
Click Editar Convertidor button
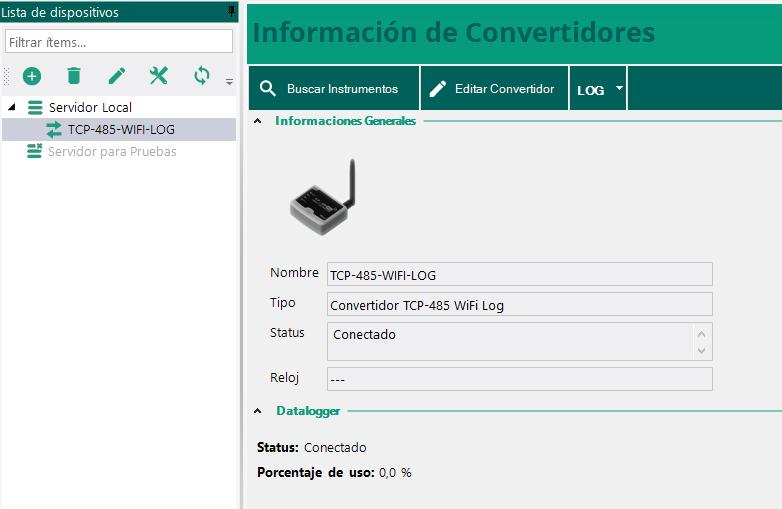(494, 89)
